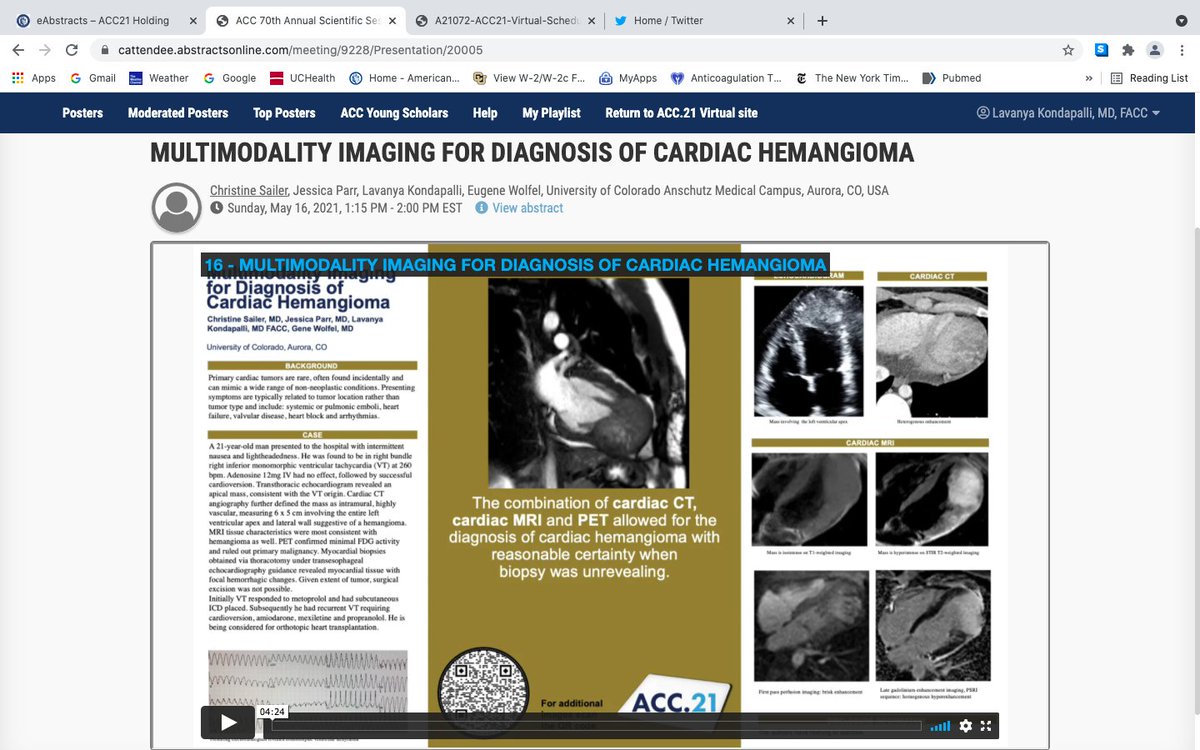The image size is (1200, 750).
Task: View site info lock icon
Action: point(103,50)
